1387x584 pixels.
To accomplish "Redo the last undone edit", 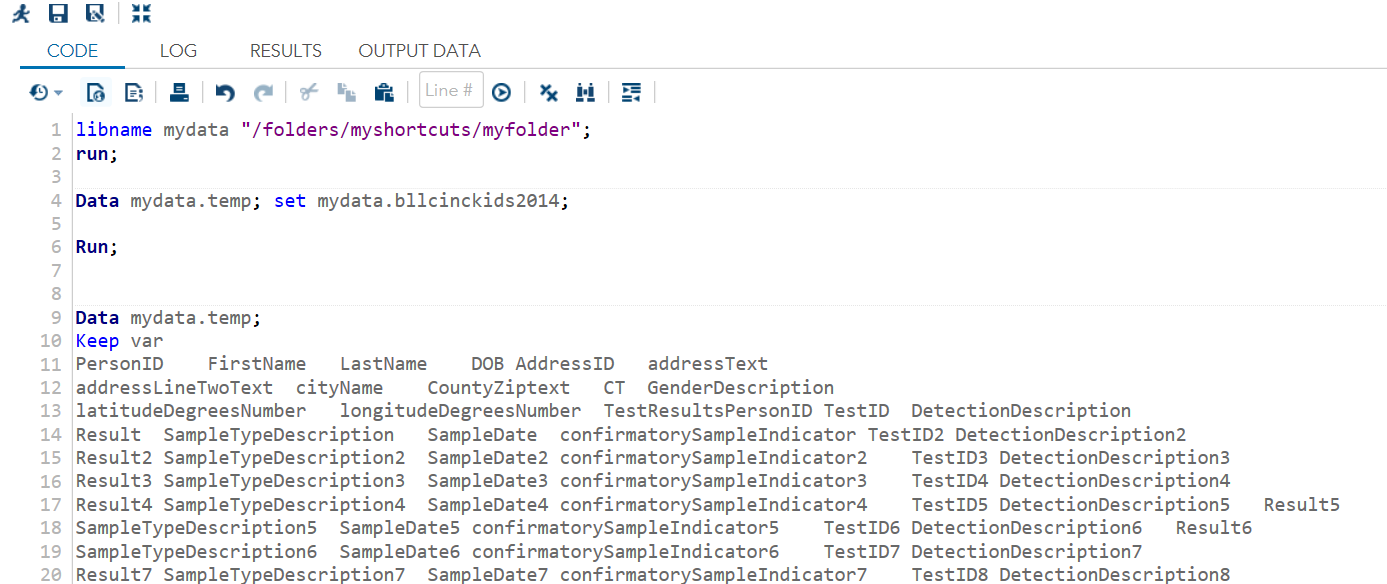I will click(263, 92).
